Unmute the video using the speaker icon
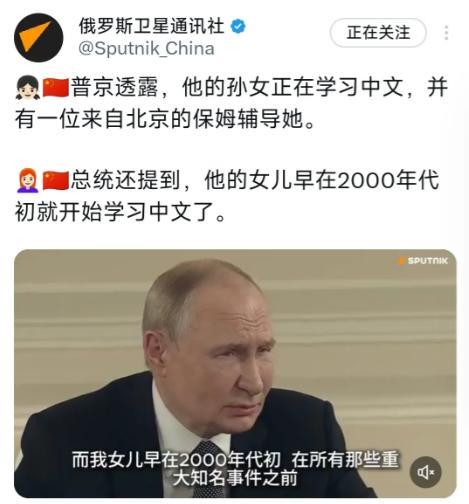This screenshot has width=469, height=504. point(425,472)
